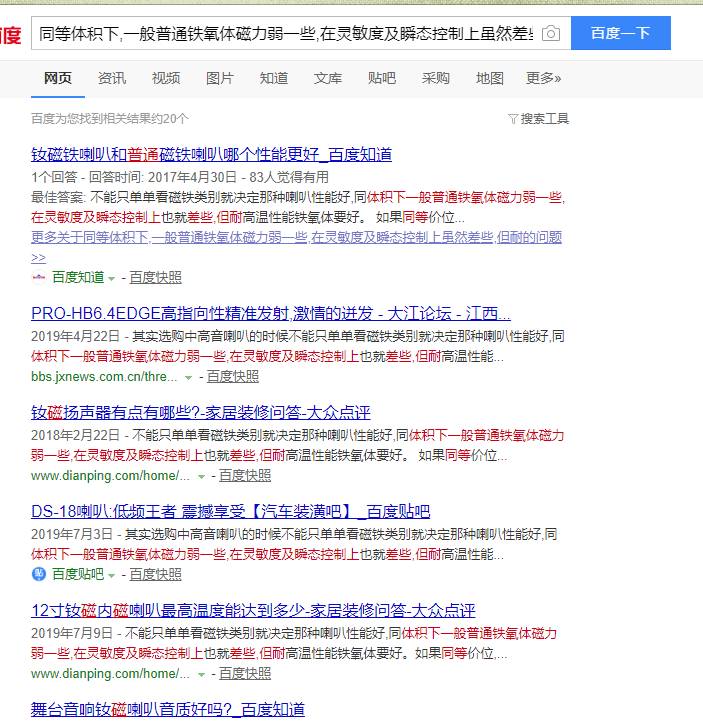Expand dropdown arrow next to bbs.jxnews.com.cn
This screenshot has height=721, width=703.
coord(188,378)
